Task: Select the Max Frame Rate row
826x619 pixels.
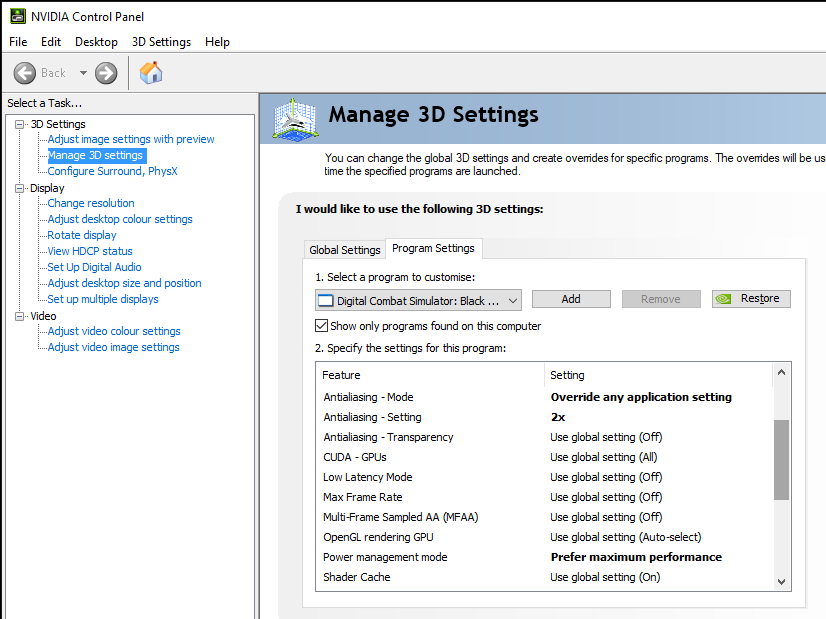Action: tap(545, 497)
